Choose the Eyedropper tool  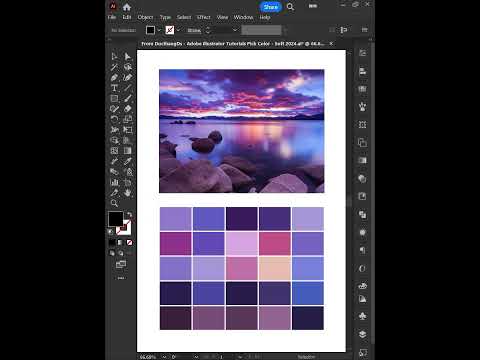[x=127, y=161]
